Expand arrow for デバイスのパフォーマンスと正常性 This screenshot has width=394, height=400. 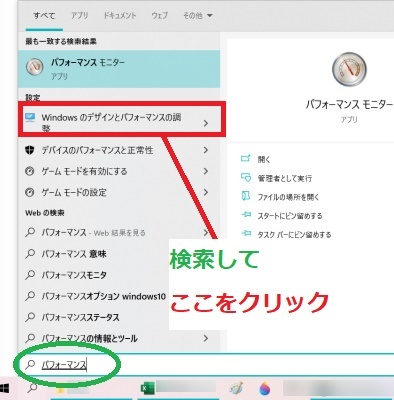click(206, 150)
